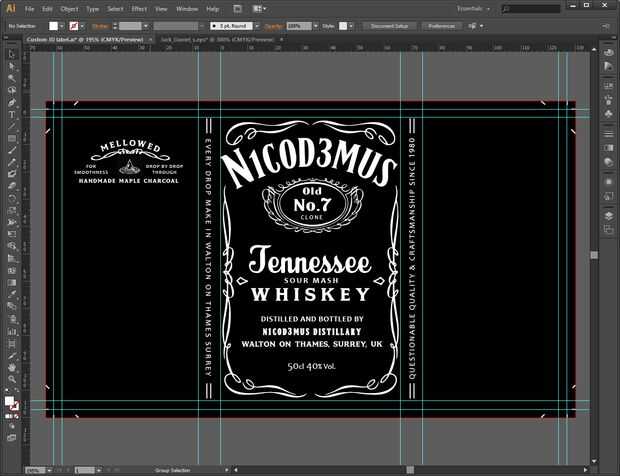
Task: Click the Stroke link in control bar
Action: [x=101, y=26]
